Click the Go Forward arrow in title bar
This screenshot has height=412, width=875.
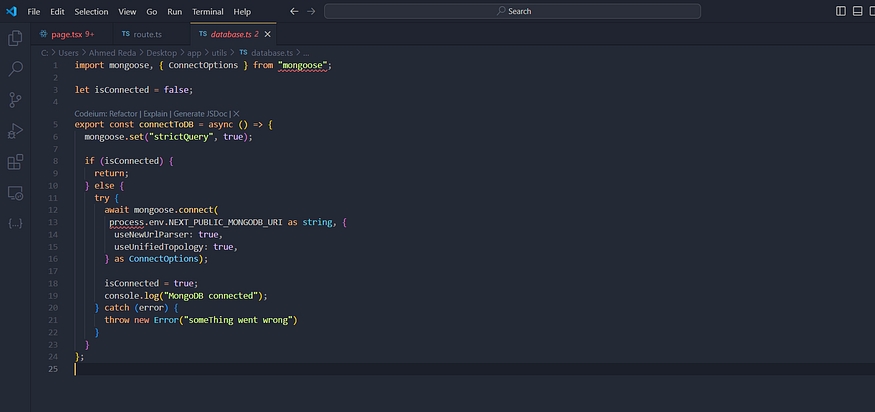click(x=311, y=11)
